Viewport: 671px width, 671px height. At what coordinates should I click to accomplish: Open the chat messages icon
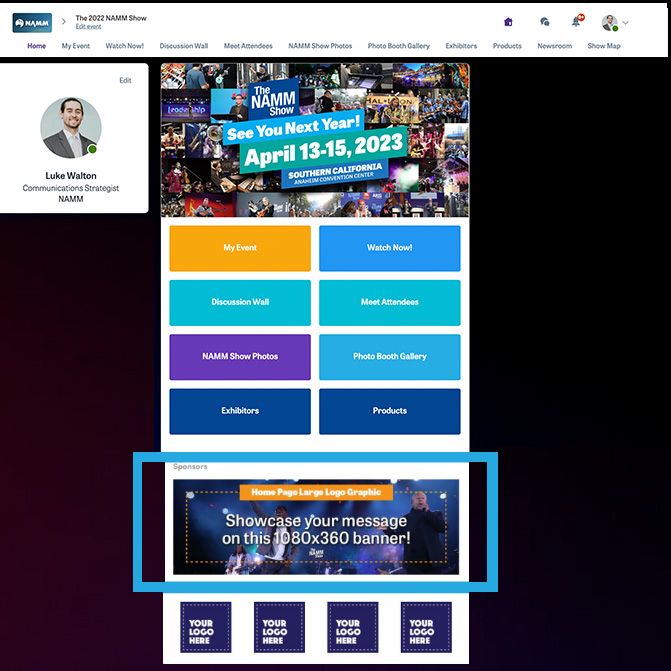pyautogui.click(x=544, y=22)
